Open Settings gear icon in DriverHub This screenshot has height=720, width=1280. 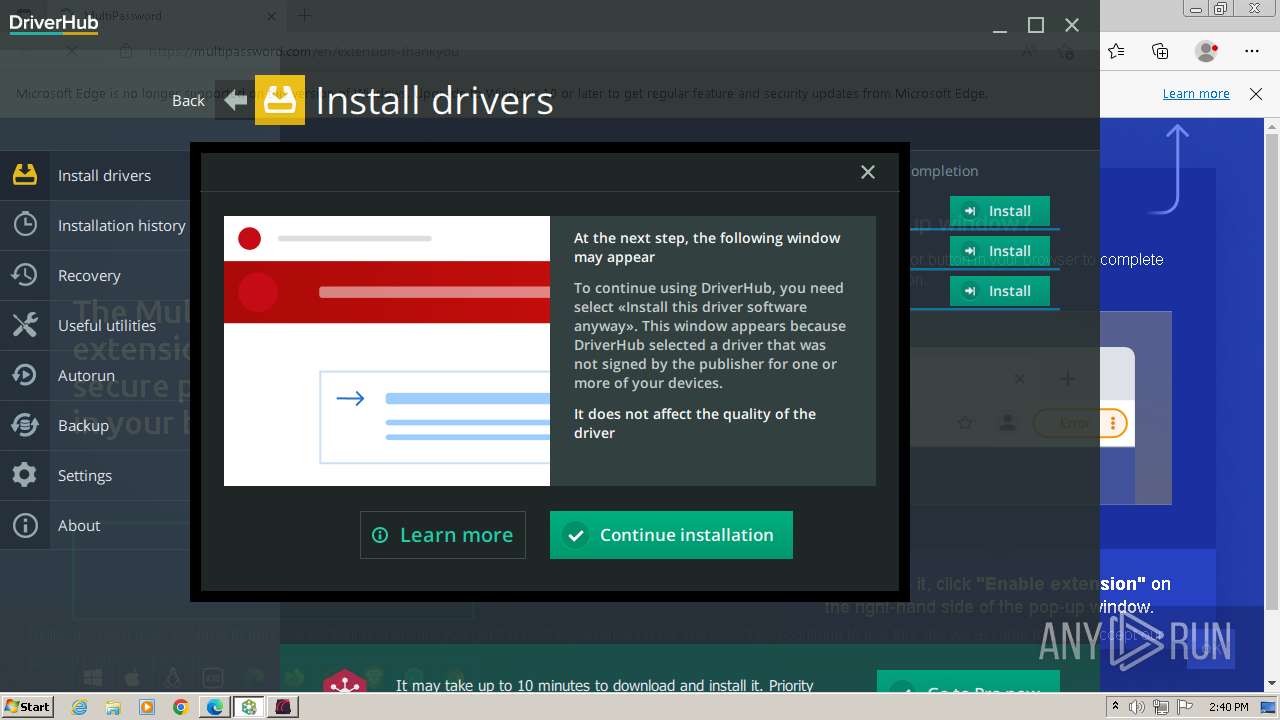[x=25, y=475]
